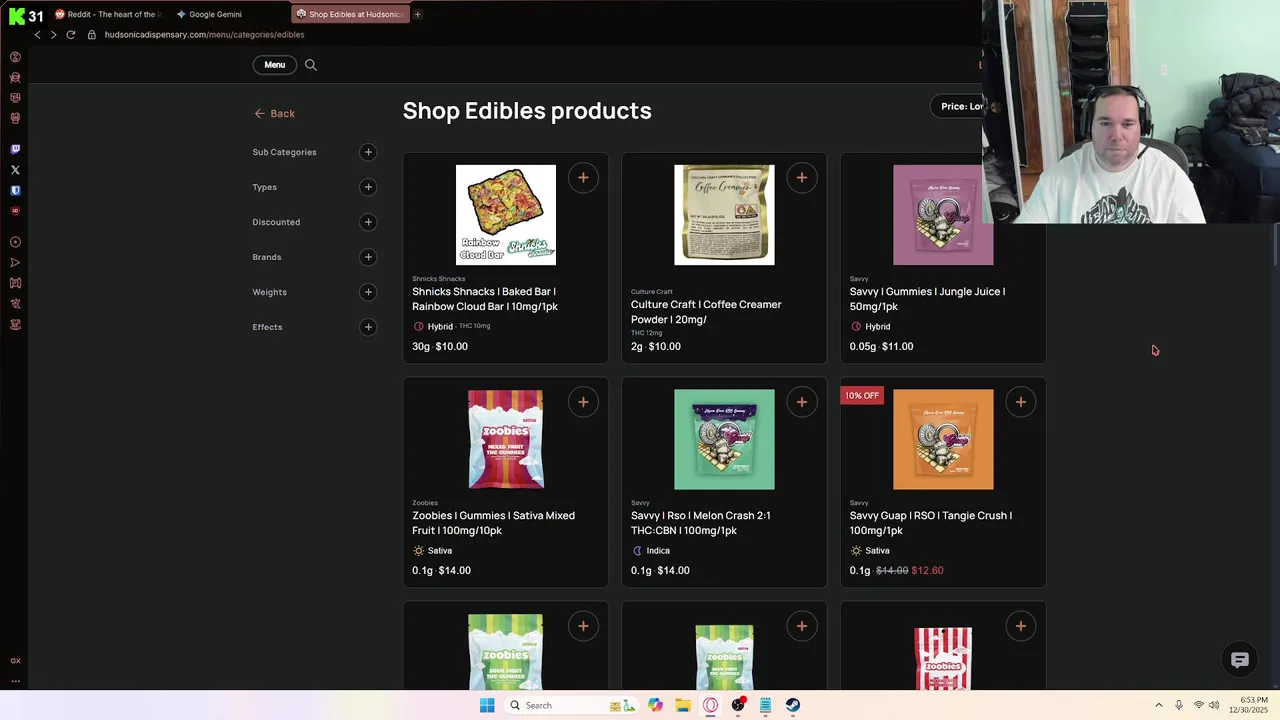Open Savvy Gummies Jungle Juice product title
The width and height of the screenshot is (1280, 720).
click(x=927, y=299)
